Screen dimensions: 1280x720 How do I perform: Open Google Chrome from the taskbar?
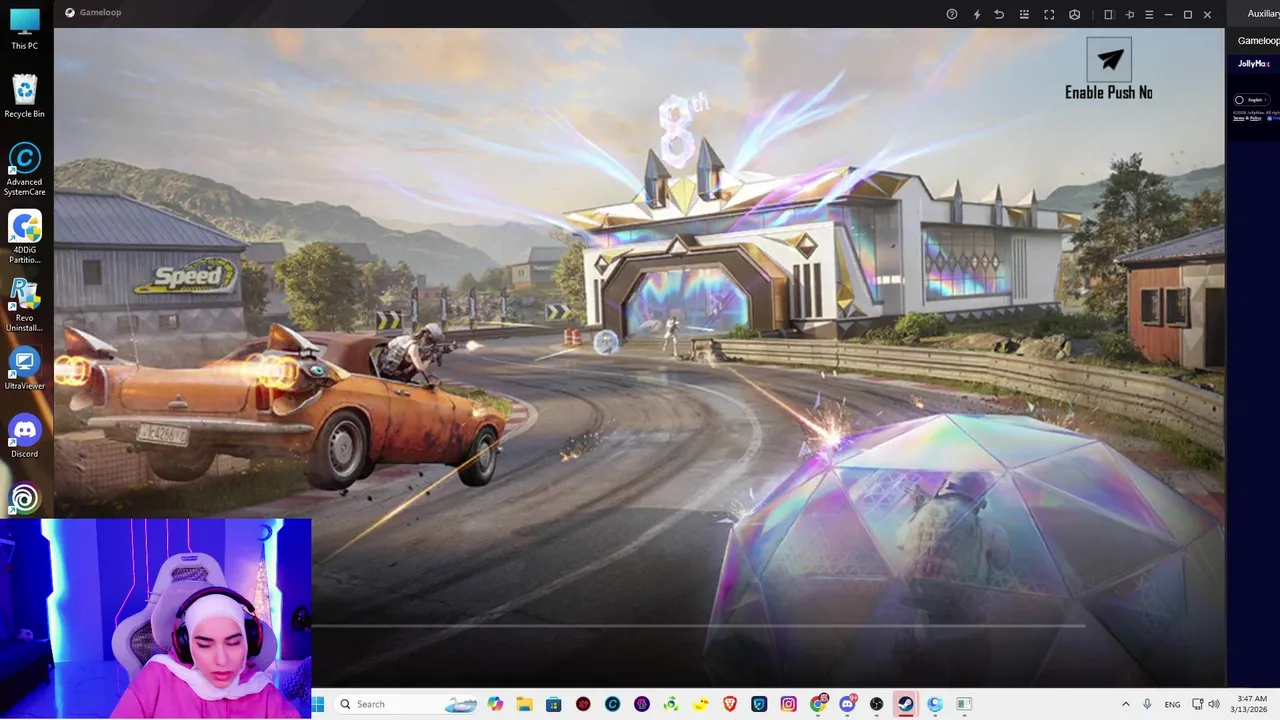click(818, 704)
